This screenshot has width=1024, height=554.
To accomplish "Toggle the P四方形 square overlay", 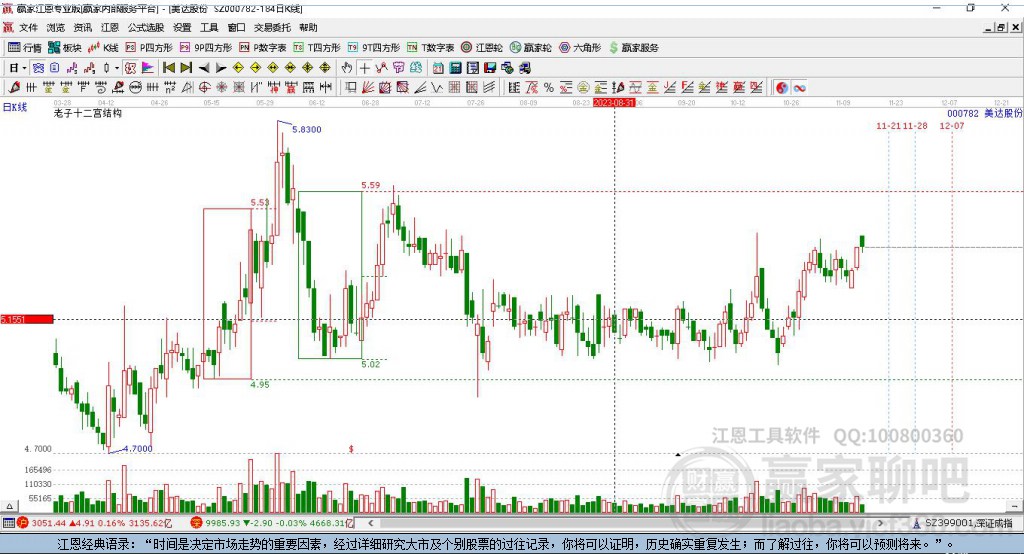I will pos(149,48).
